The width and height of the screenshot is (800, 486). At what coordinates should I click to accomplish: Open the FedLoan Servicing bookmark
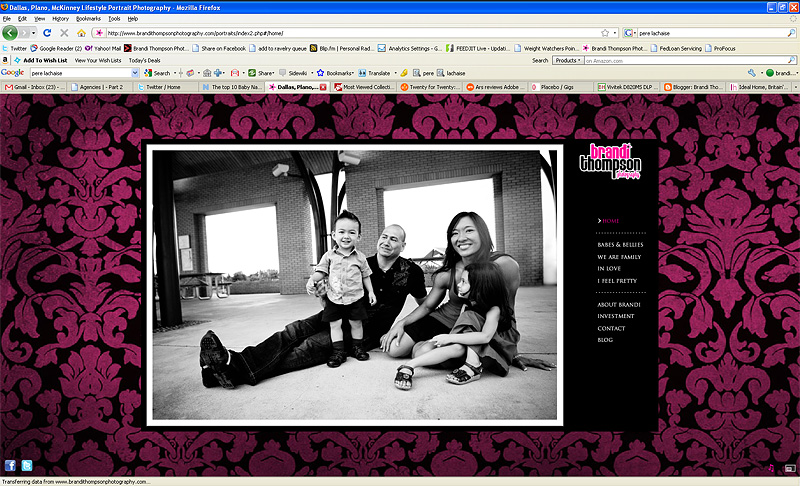tap(676, 48)
